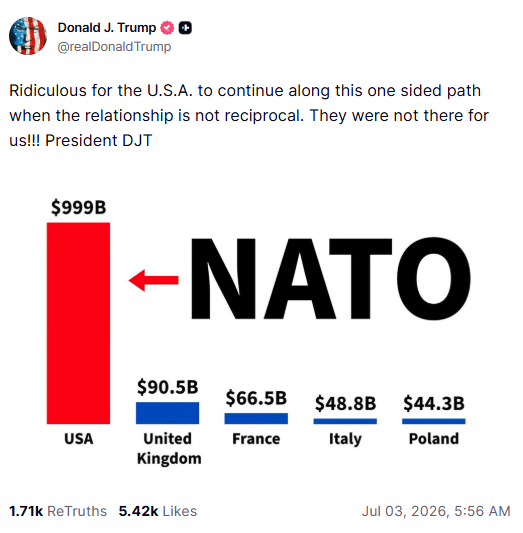Click the post text about reciprocal relationship

tap(249, 116)
